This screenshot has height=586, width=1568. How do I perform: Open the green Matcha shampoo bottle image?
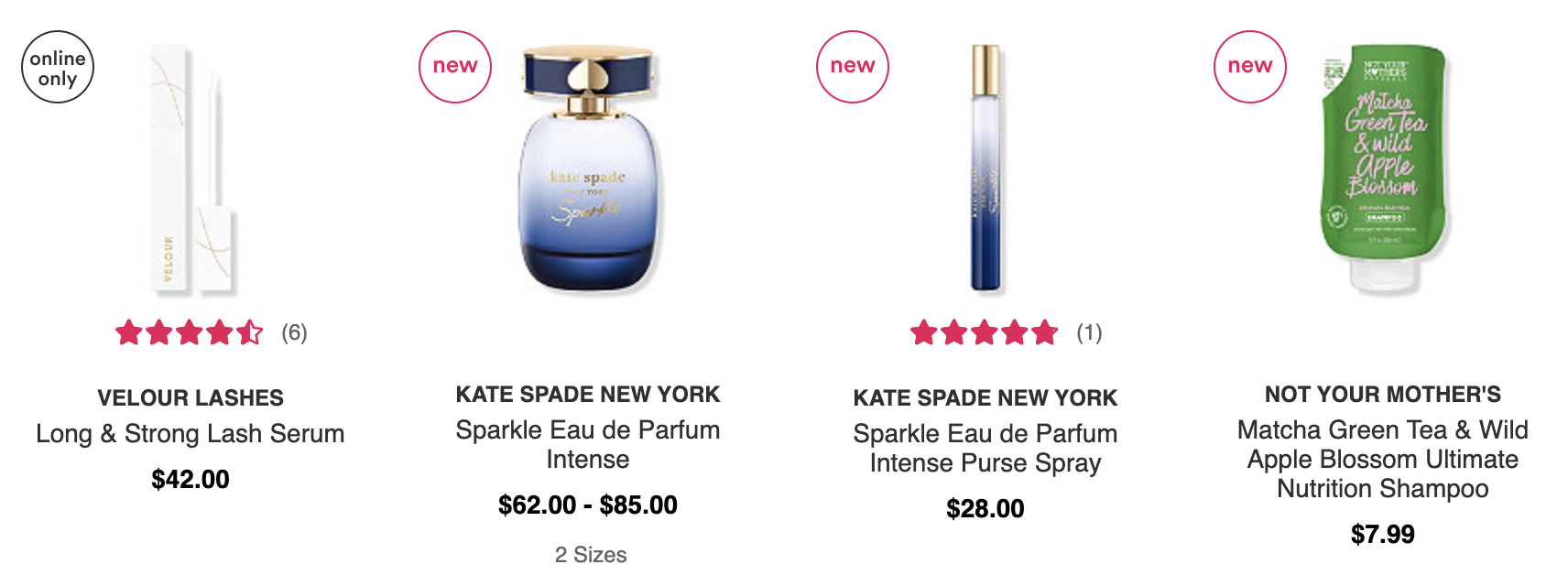(1383, 170)
